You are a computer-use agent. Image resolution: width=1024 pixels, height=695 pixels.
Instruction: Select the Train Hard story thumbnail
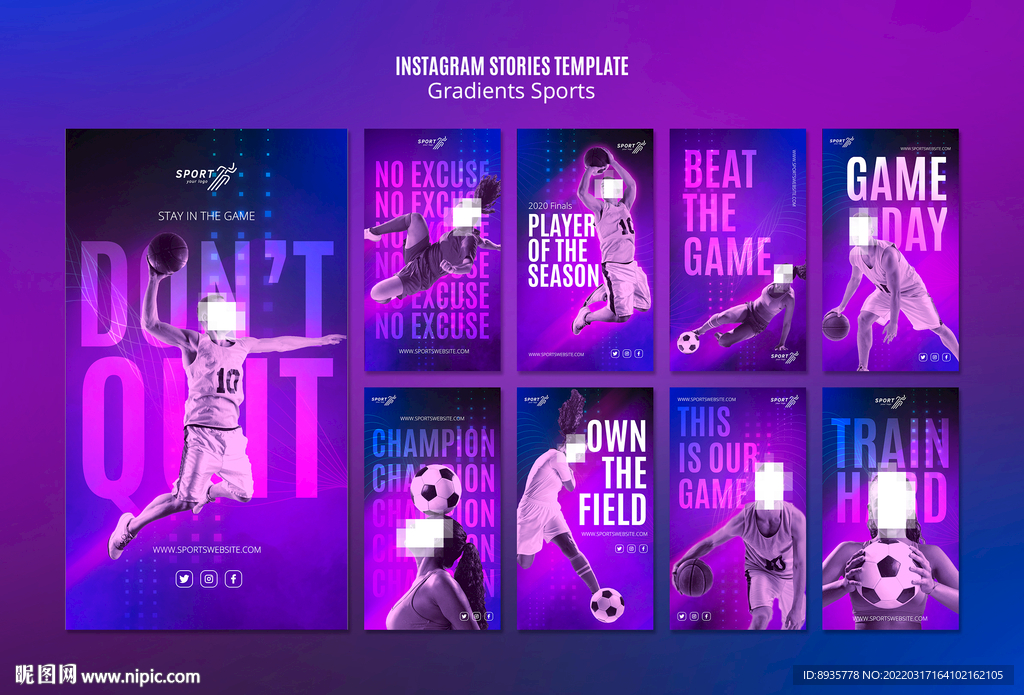coord(890,509)
